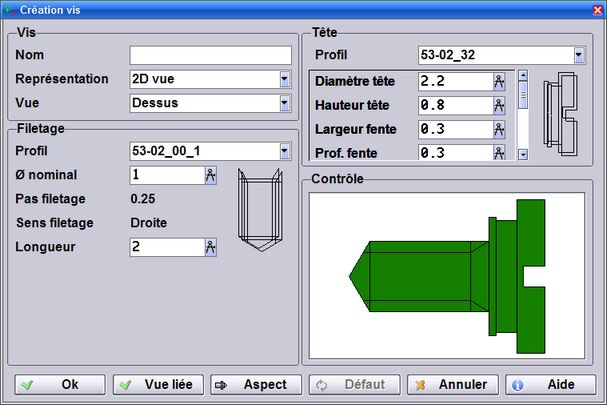
Task: Click the Diamètre tête value field
Action: pos(456,82)
